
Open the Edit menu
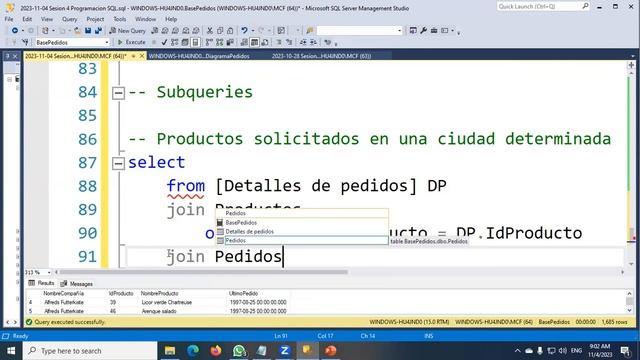coord(27,19)
